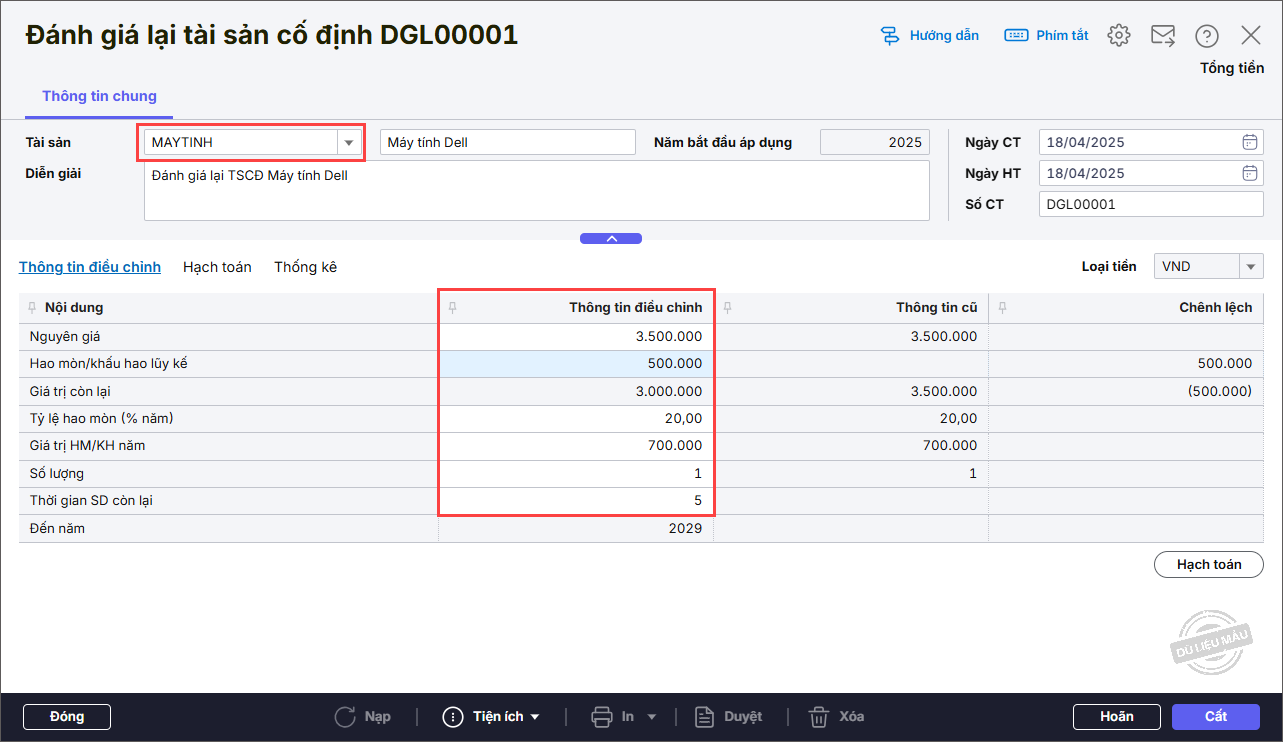
Task: Click the Hạch toán button below table
Action: tap(1208, 565)
